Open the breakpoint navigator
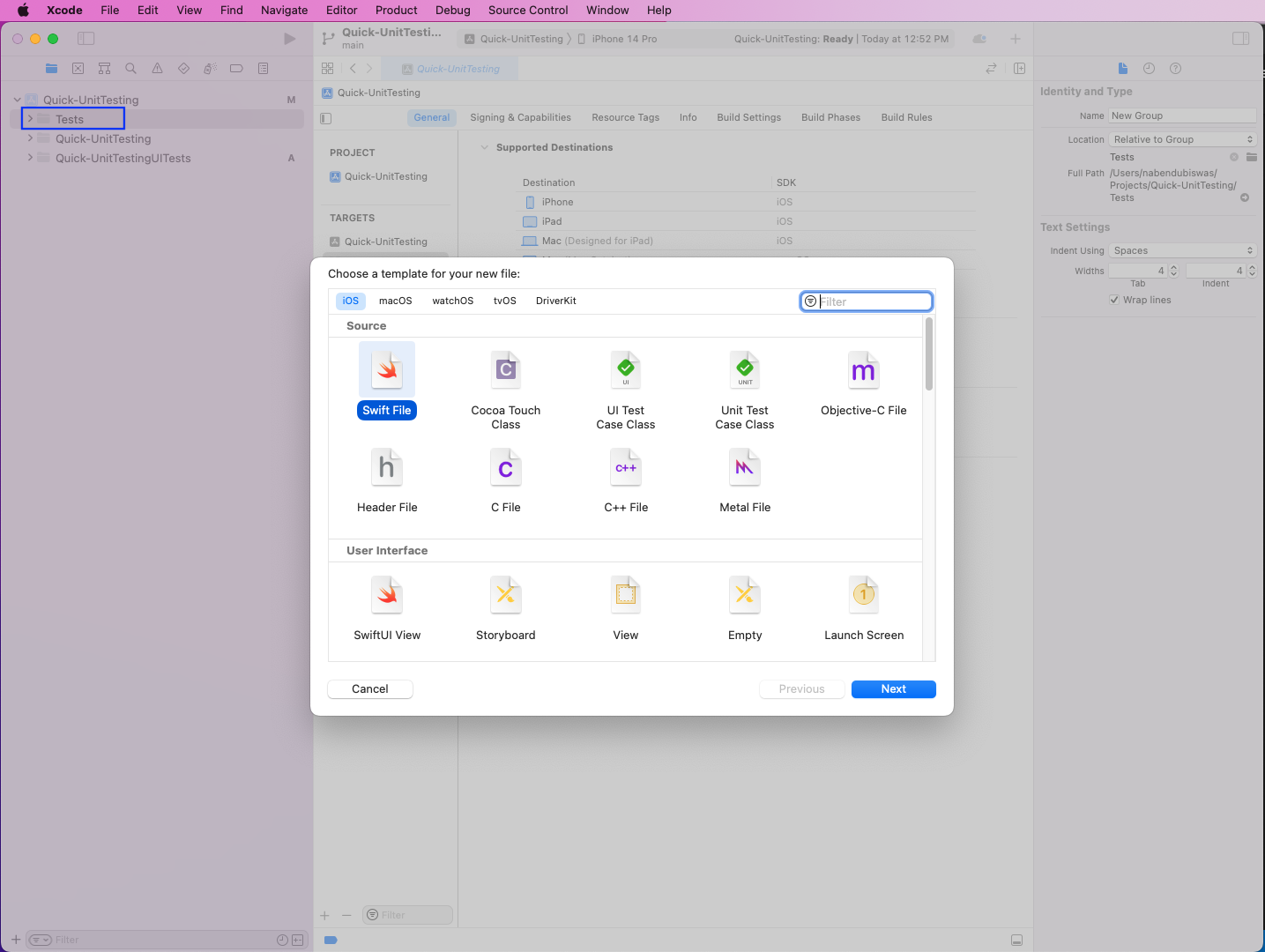The image size is (1265, 952). [x=236, y=68]
